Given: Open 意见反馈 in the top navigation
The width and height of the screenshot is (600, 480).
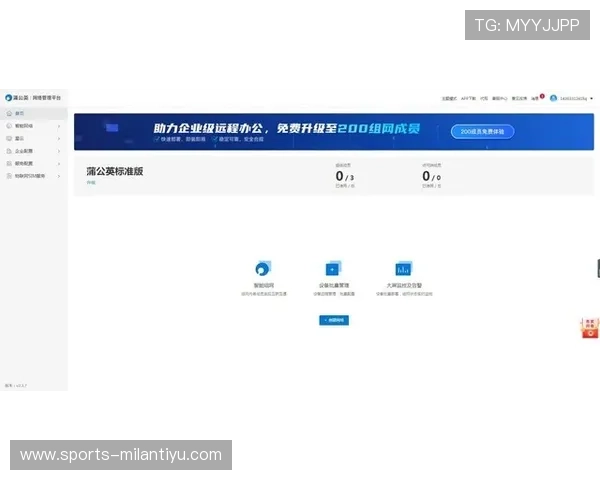Looking at the screenshot, I should click(x=519, y=98).
